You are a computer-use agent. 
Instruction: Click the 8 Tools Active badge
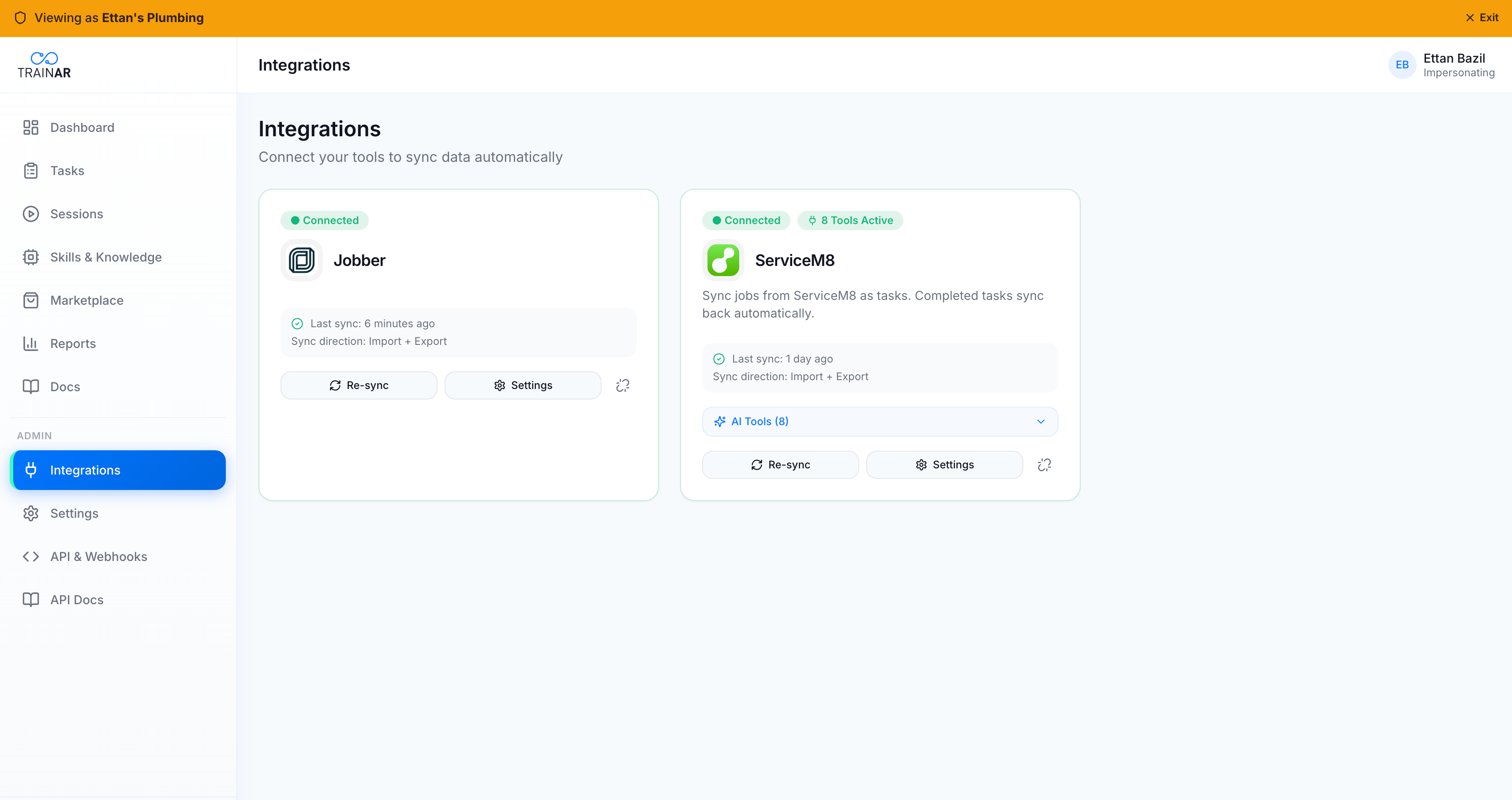point(850,220)
